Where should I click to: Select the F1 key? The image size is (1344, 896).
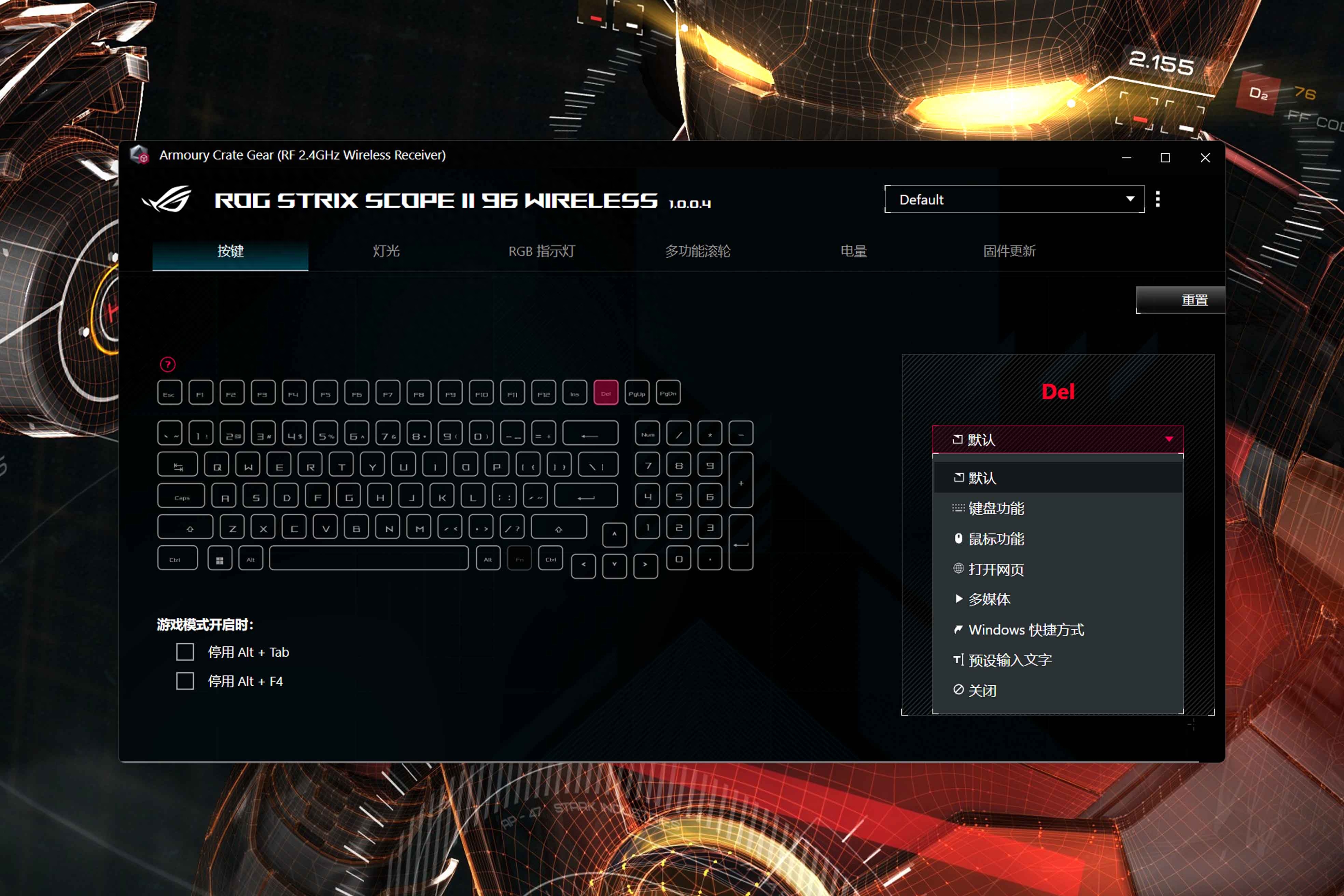pos(200,393)
